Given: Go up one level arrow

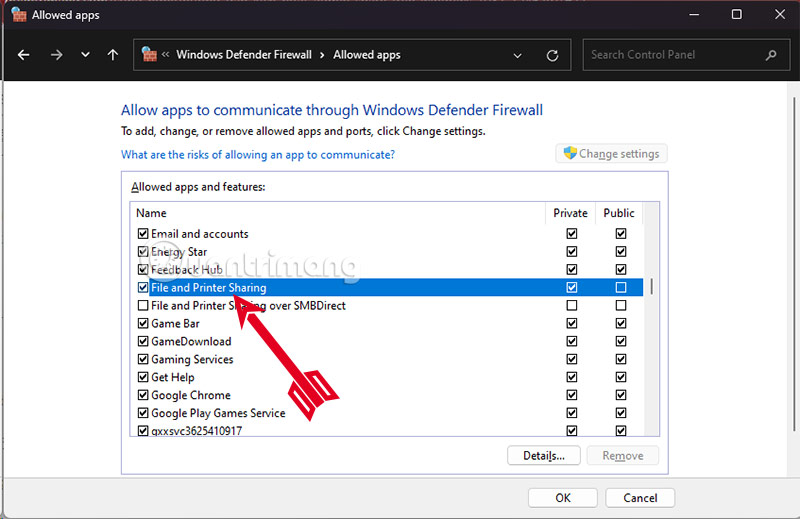Looking at the screenshot, I should pyautogui.click(x=113, y=55).
